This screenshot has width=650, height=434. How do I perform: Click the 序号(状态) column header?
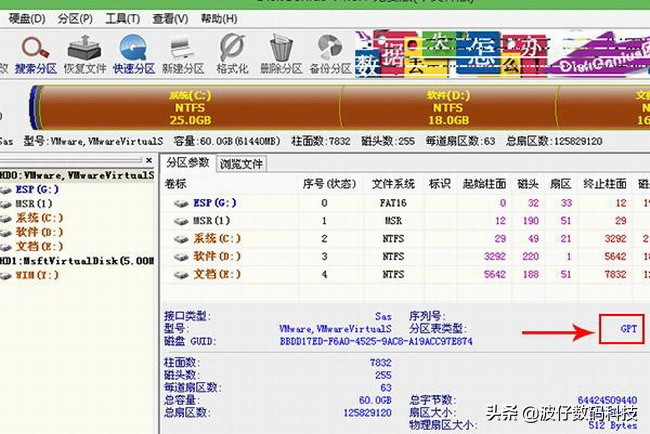pyautogui.click(x=330, y=184)
